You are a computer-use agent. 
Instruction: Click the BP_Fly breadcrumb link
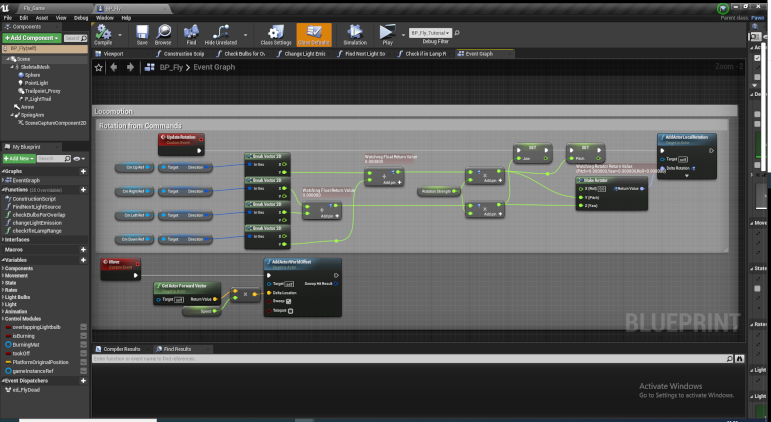[x=171, y=67]
